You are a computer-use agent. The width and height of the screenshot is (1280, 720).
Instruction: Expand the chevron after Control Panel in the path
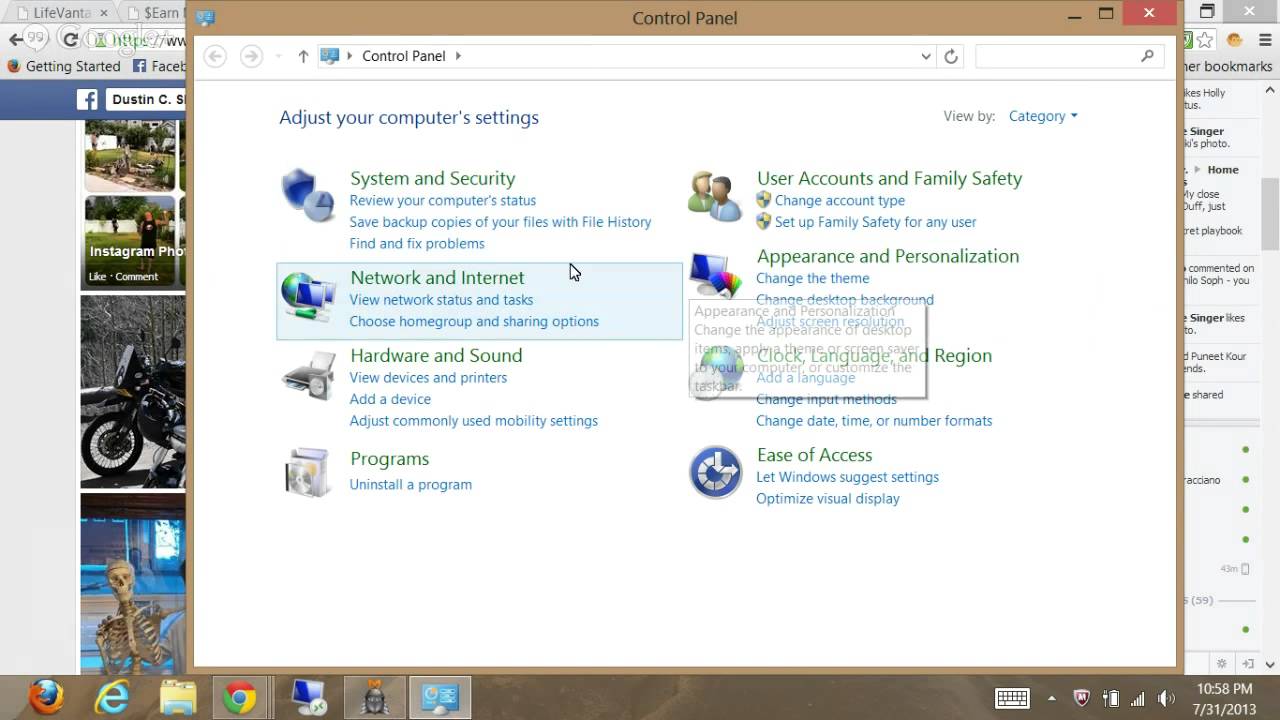pos(459,56)
